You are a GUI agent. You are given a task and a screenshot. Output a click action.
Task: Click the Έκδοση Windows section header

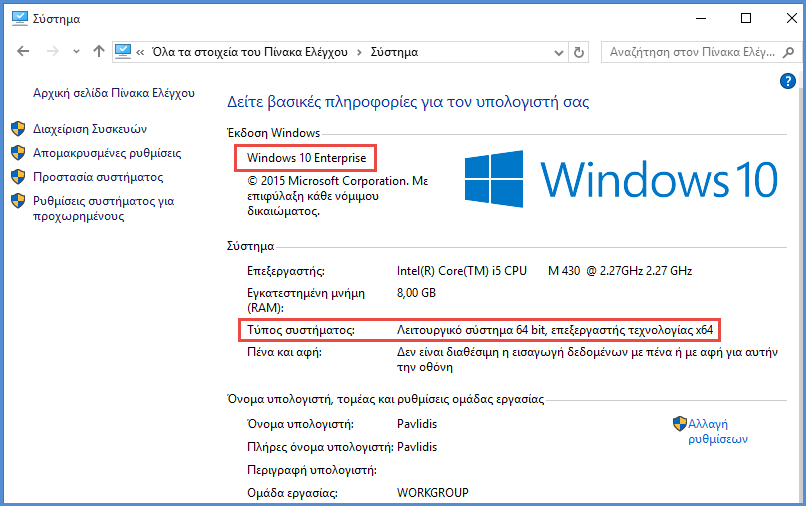pyautogui.click(x=273, y=133)
